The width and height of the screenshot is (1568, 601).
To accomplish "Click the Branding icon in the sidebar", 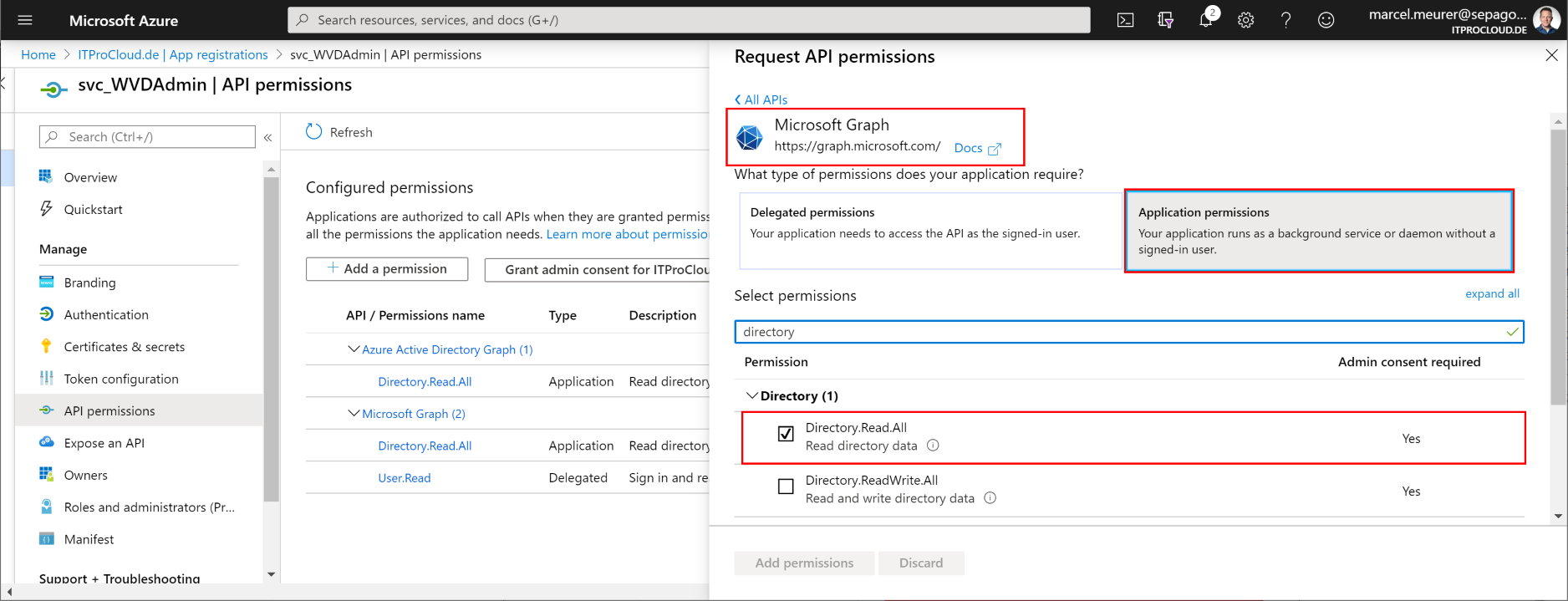I will (x=46, y=282).
